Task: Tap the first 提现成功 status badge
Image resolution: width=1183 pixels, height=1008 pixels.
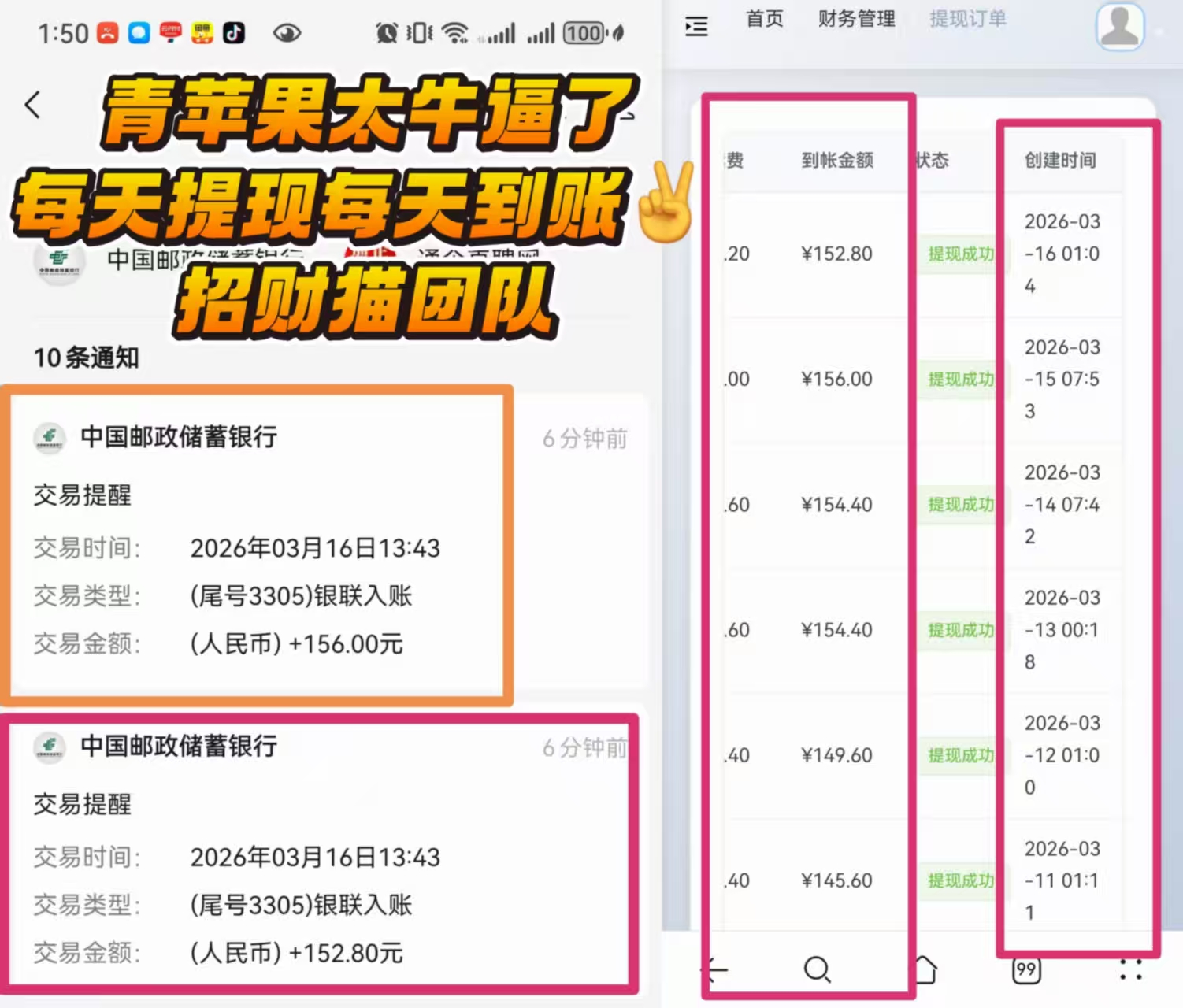Action: [x=961, y=254]
